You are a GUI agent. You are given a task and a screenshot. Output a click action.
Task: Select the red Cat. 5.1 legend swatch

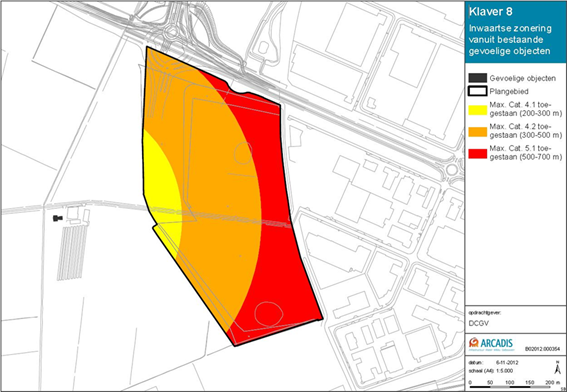[477, 153]
